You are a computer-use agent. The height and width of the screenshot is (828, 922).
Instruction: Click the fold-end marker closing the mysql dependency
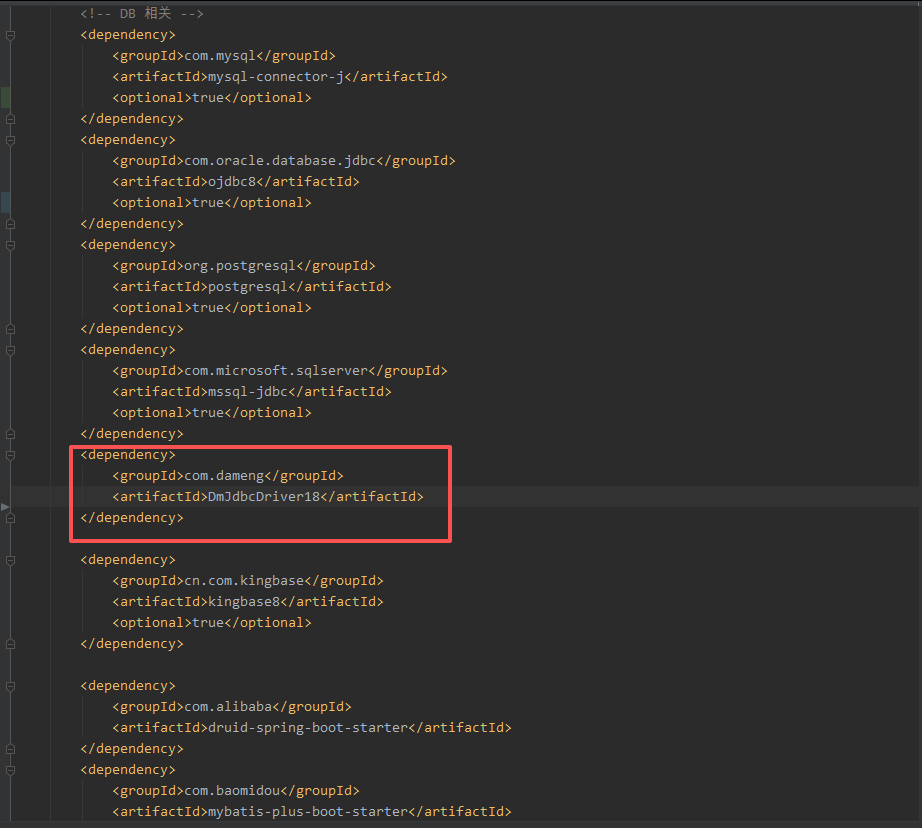coord(10,119)
